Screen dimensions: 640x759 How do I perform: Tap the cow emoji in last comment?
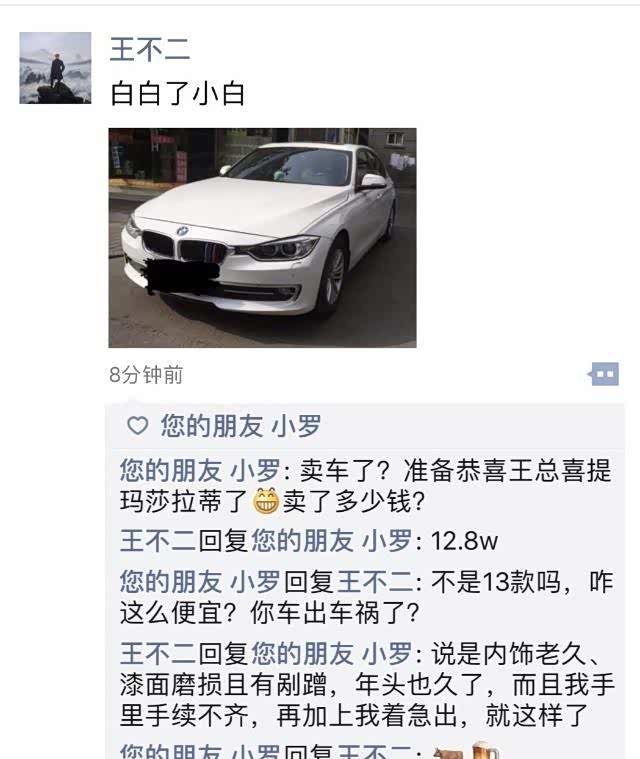pyautogui.click(x=448, y=752)
